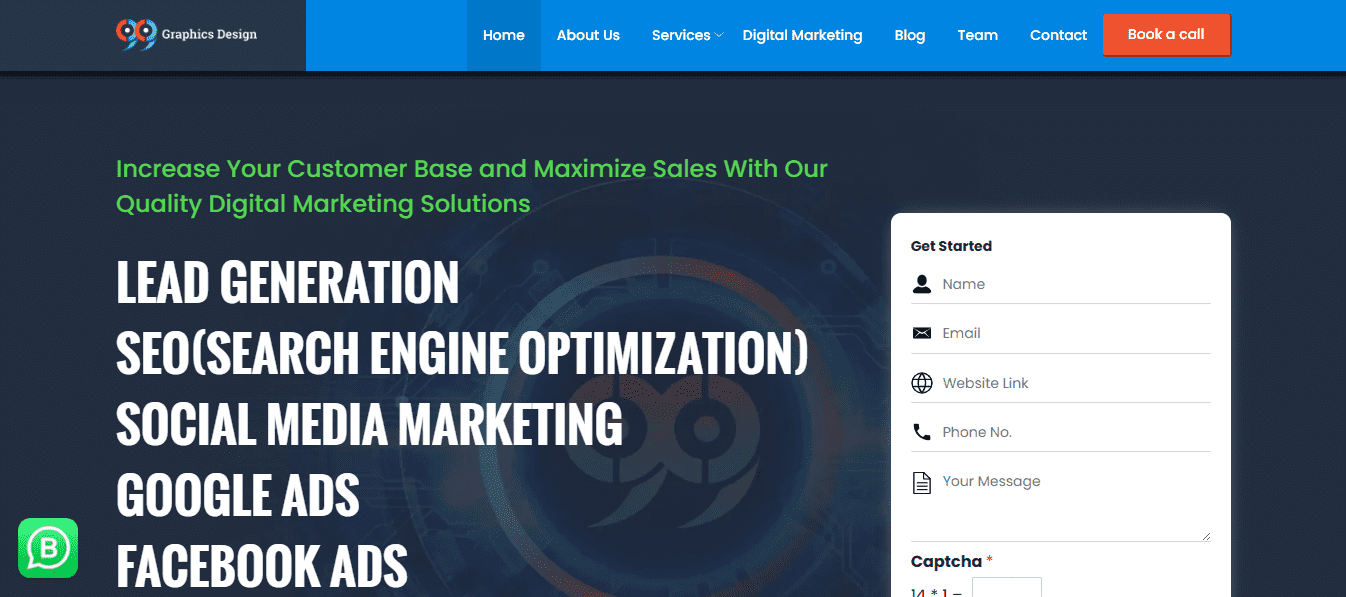1346x597 pixels.
Task: Click the document icon beside Your Message
Action: pos(921,483)
